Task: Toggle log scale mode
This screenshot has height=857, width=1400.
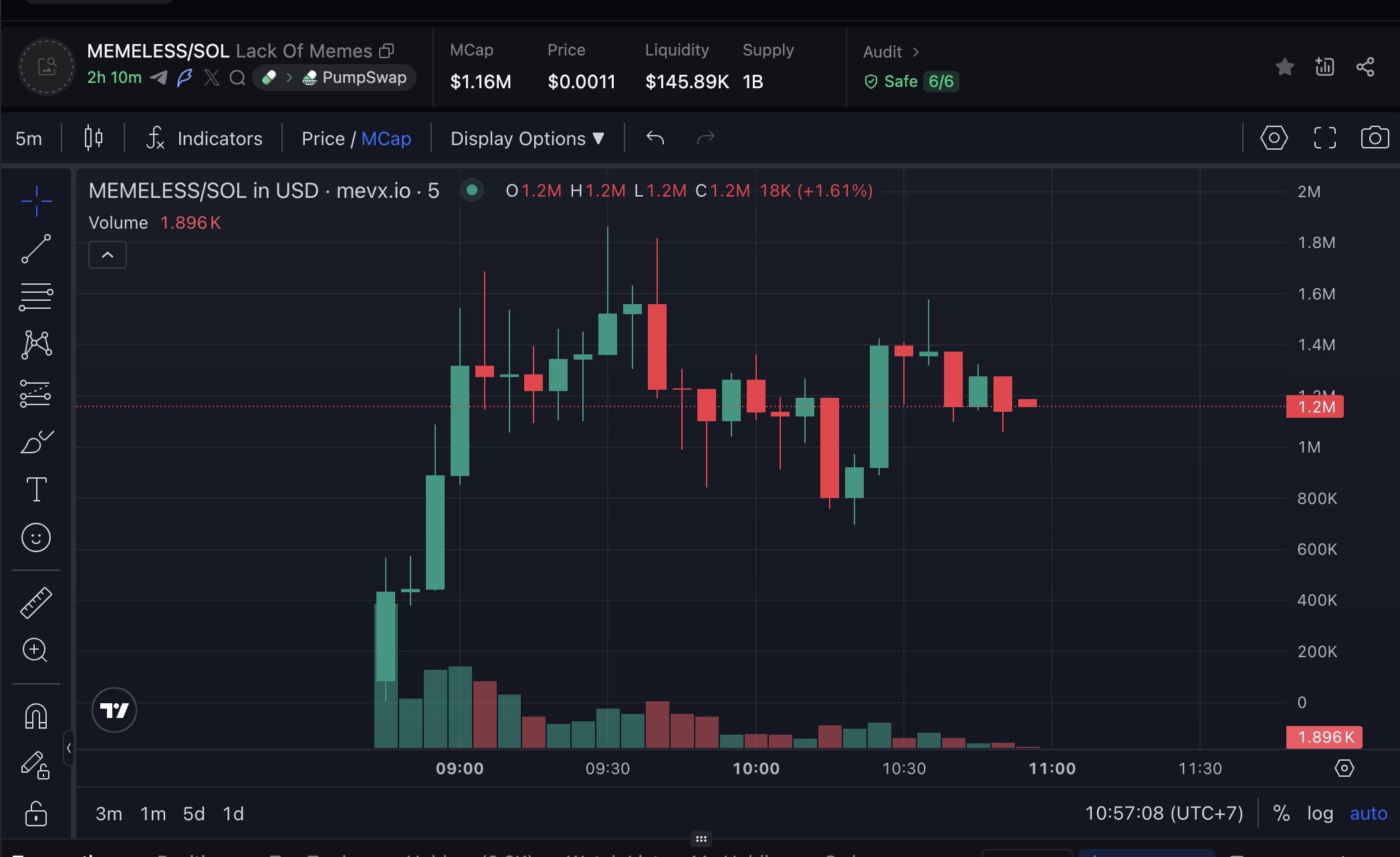Action: coord(1320,813)
